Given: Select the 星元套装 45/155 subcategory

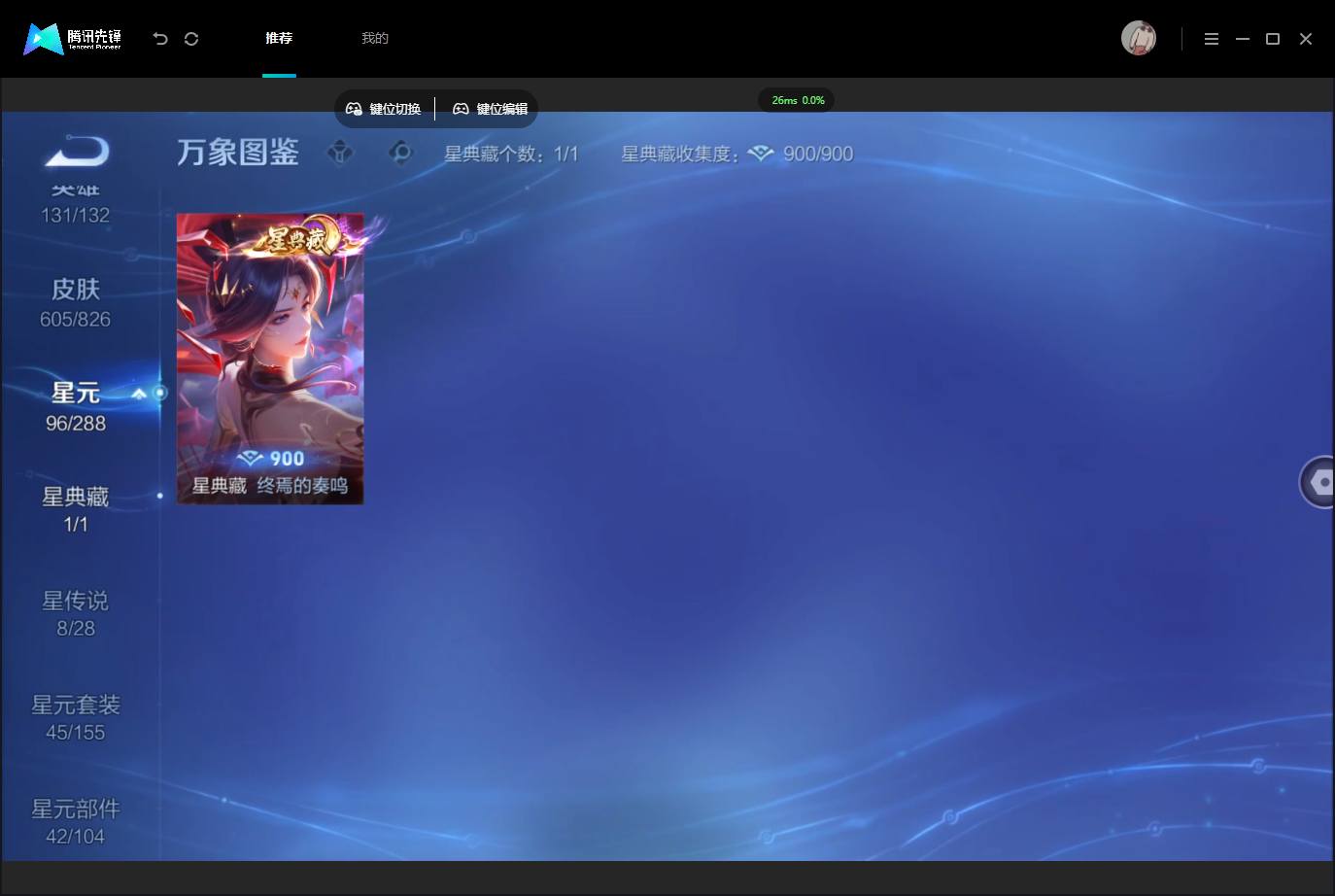Looking at the screenshot, I should coord(76,718).
